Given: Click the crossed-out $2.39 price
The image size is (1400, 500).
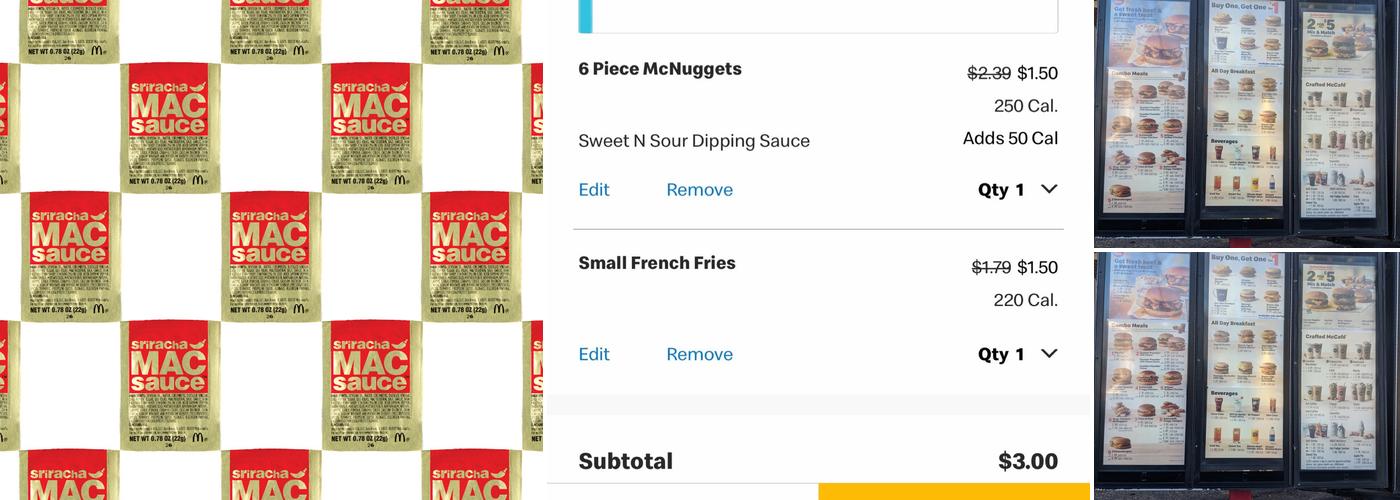Looking at the screenshot, I should 988,73.
